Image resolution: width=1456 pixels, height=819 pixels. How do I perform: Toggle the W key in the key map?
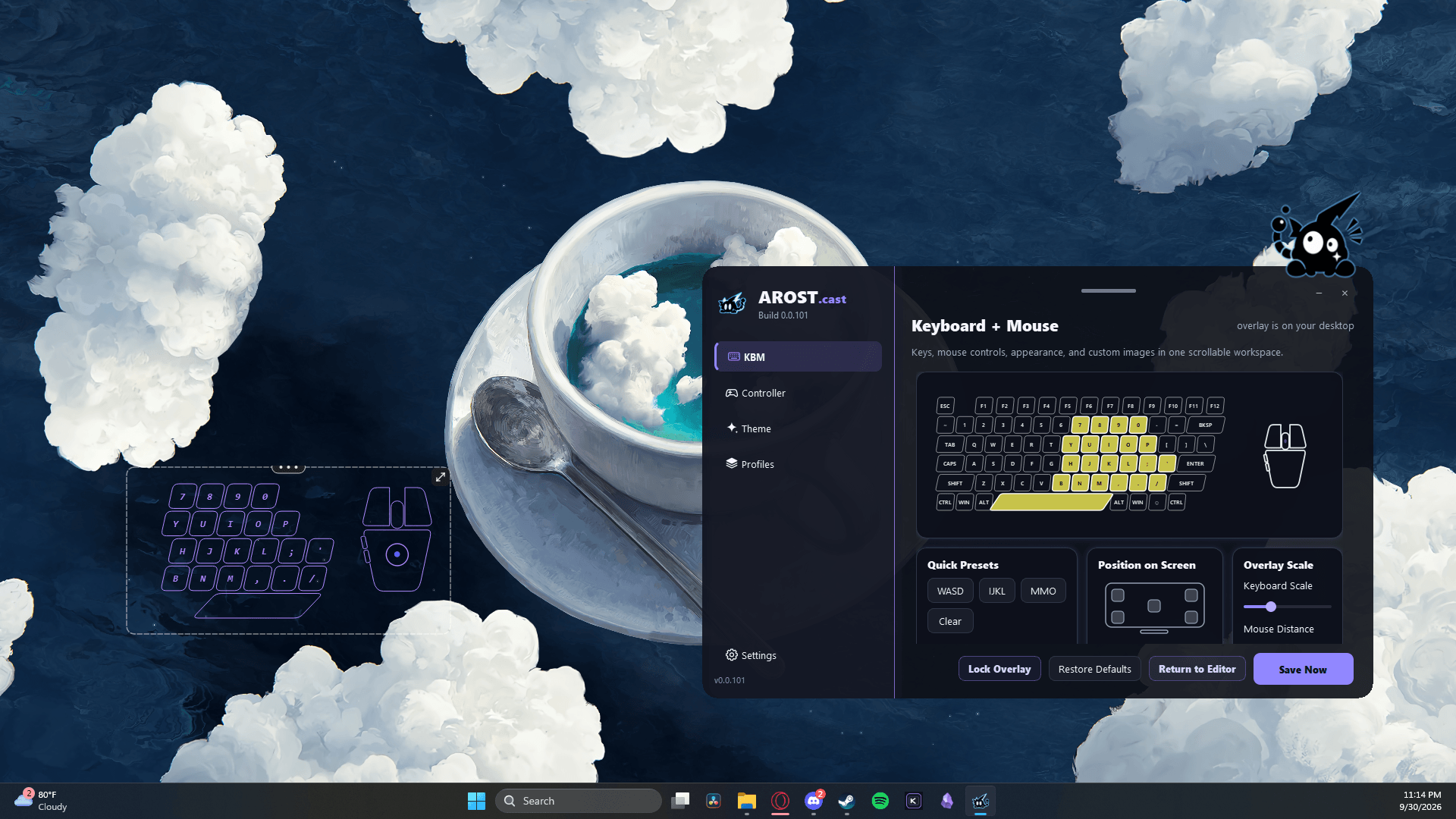coord(993,444)
